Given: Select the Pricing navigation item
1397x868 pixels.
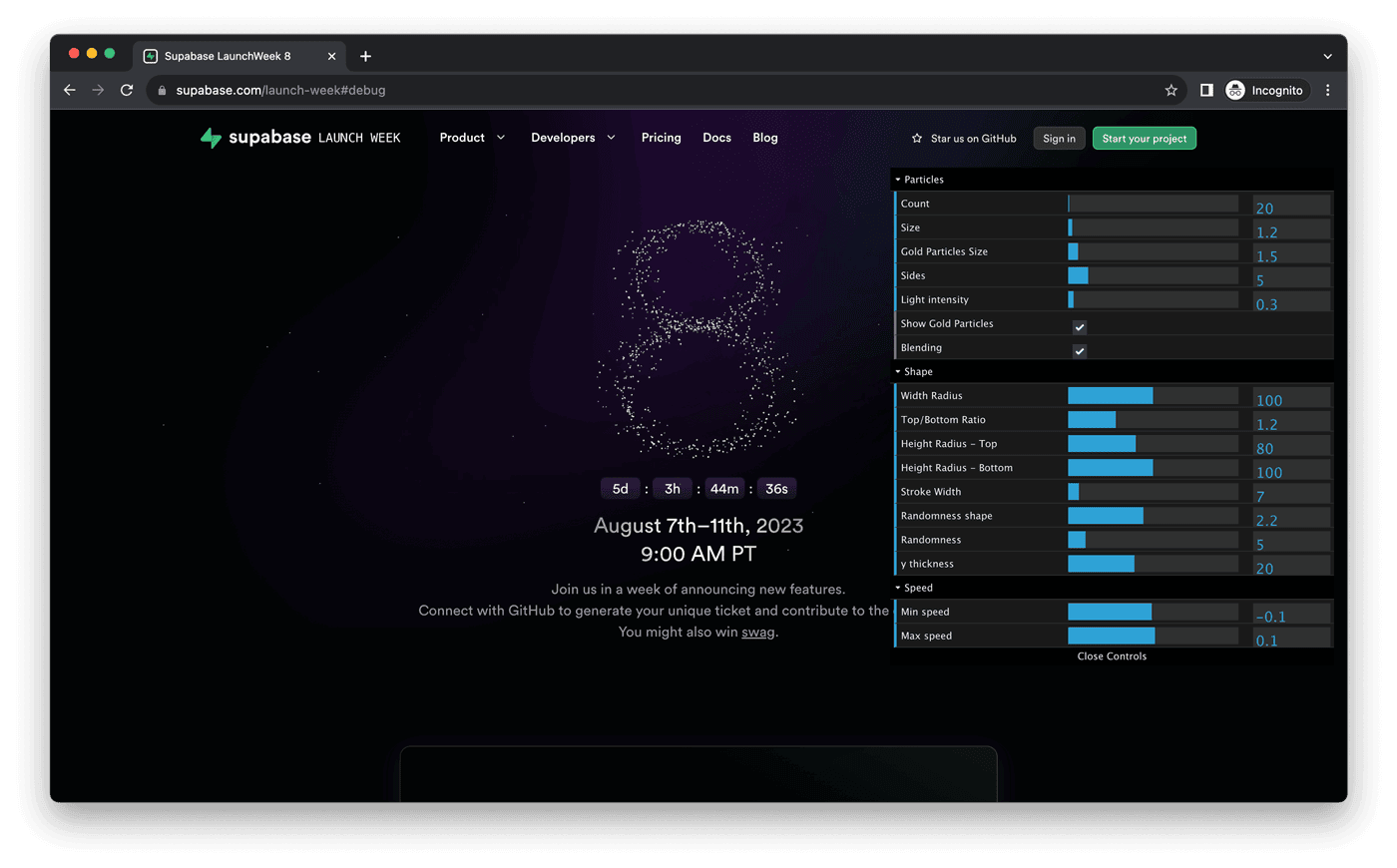Looking at the screenshot, I should point(661,138).
